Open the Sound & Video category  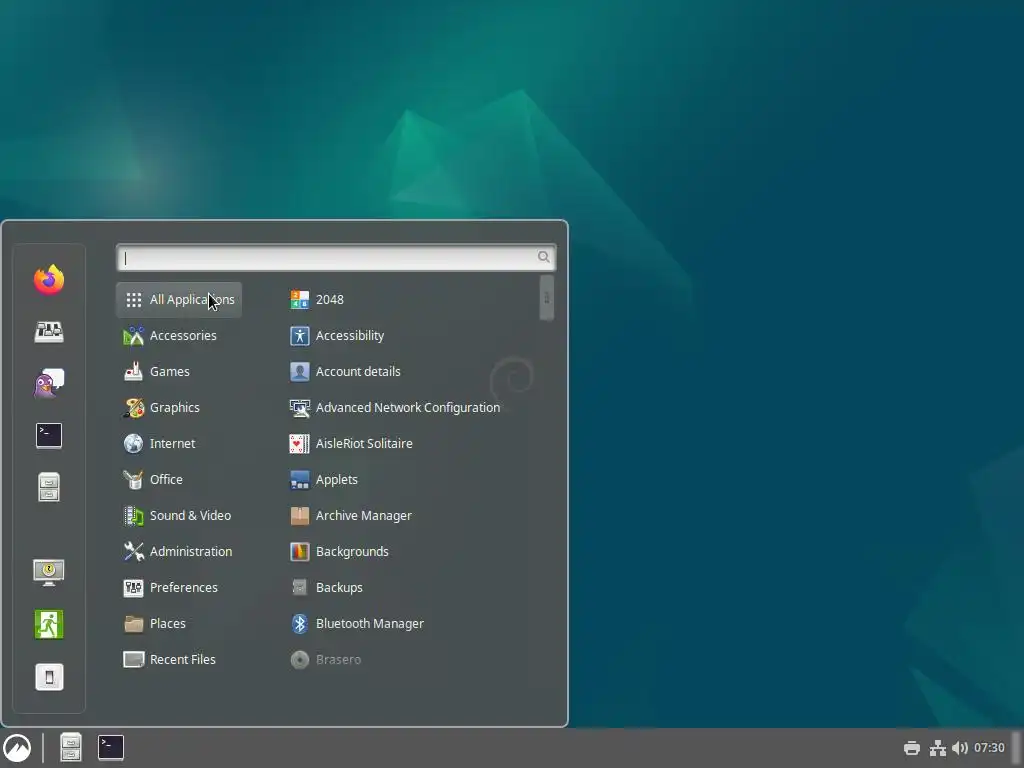[179, 515]
